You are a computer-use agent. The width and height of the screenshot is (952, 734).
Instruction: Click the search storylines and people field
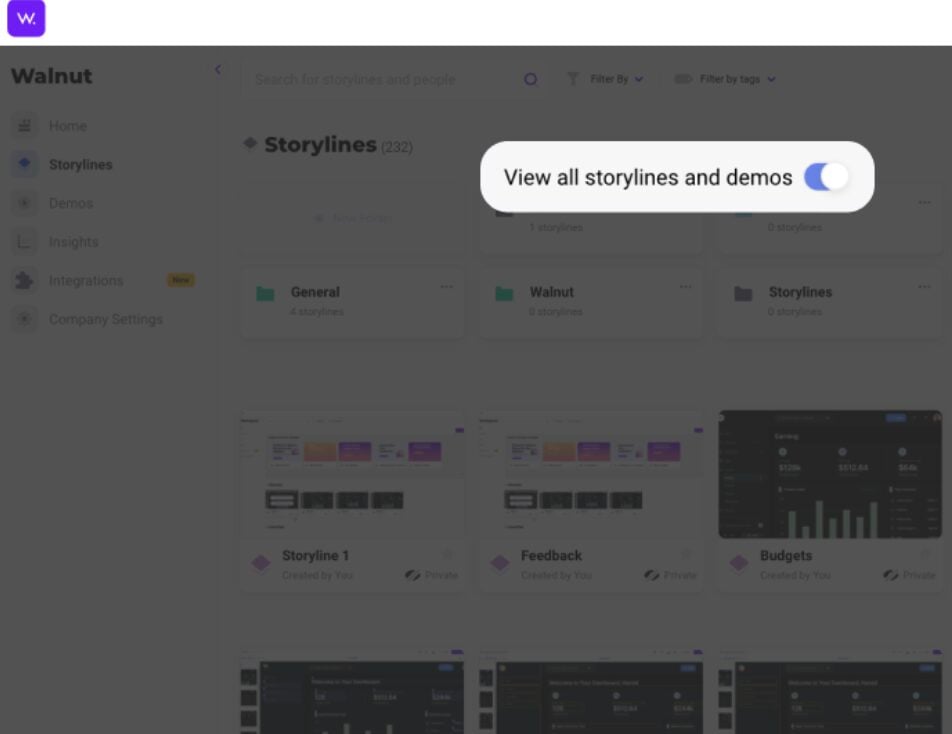coord(380,79)
